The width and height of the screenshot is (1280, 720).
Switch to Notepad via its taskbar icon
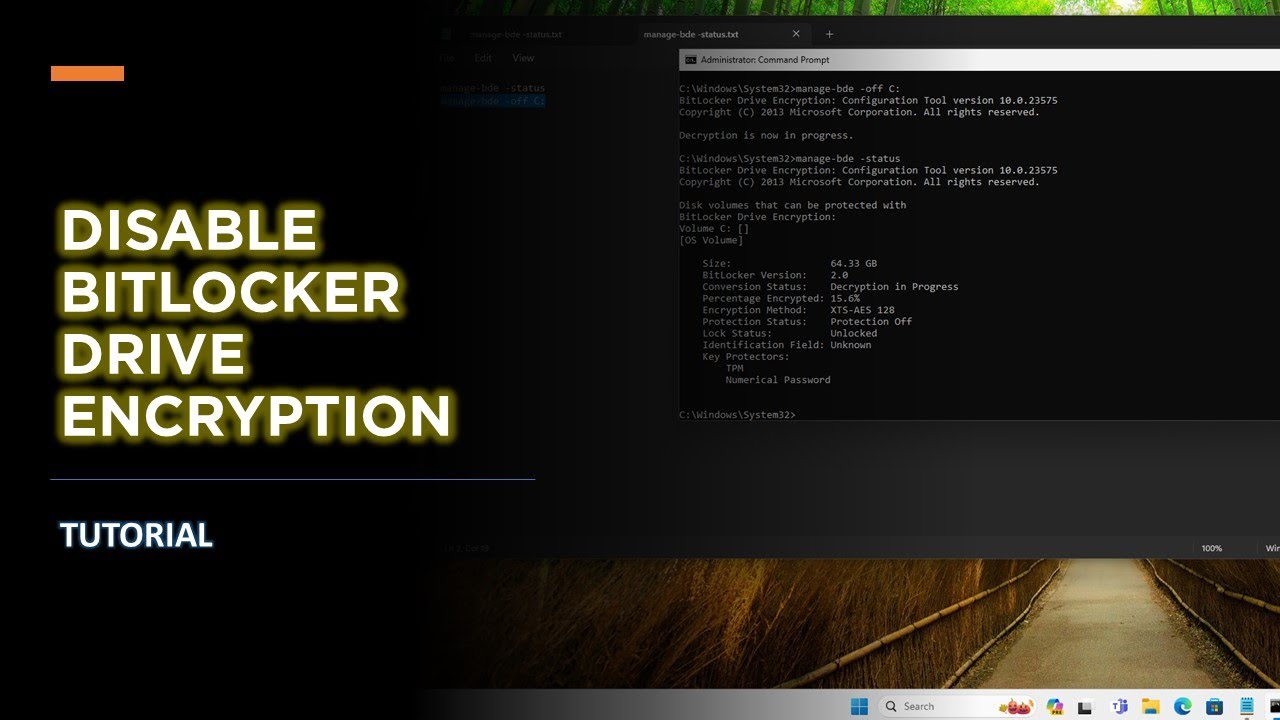[1246, 706]
